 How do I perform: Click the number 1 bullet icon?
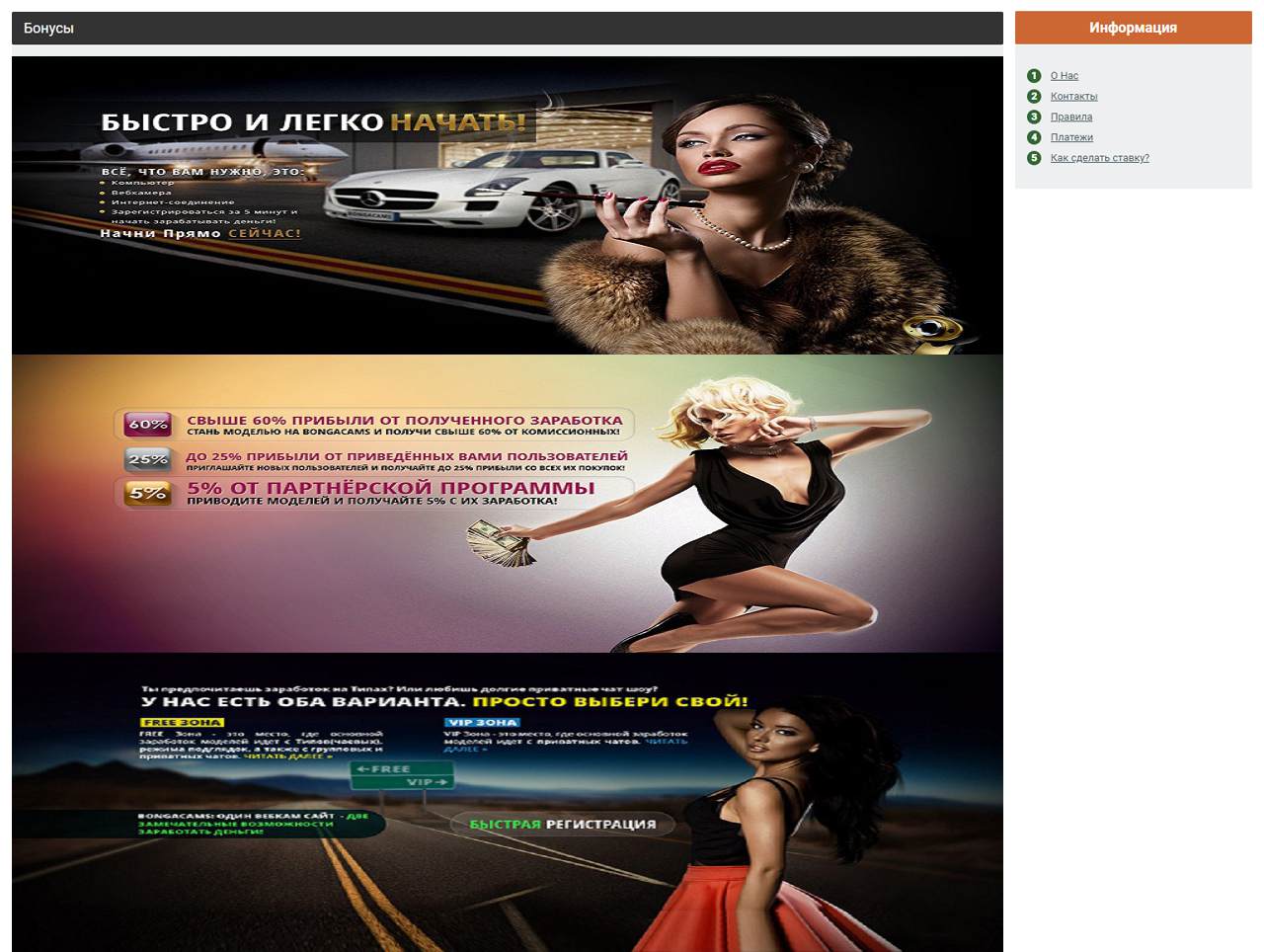pos(1034,76)
